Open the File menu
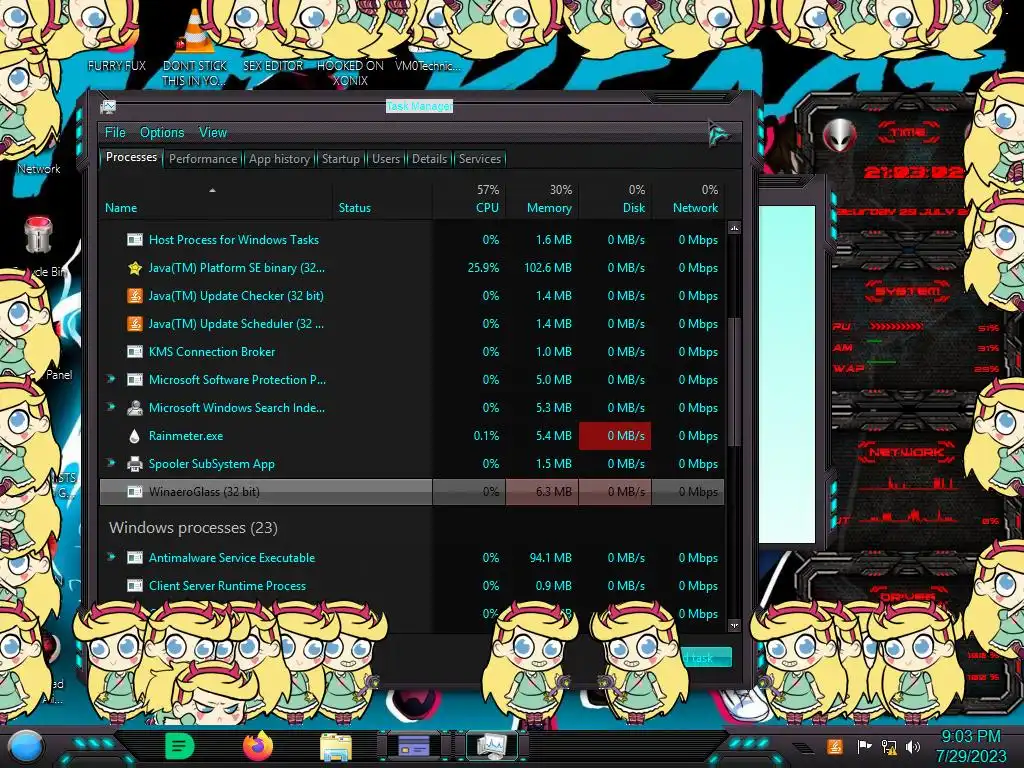This screenshot has width=1024, height=768. click(115, 133)
